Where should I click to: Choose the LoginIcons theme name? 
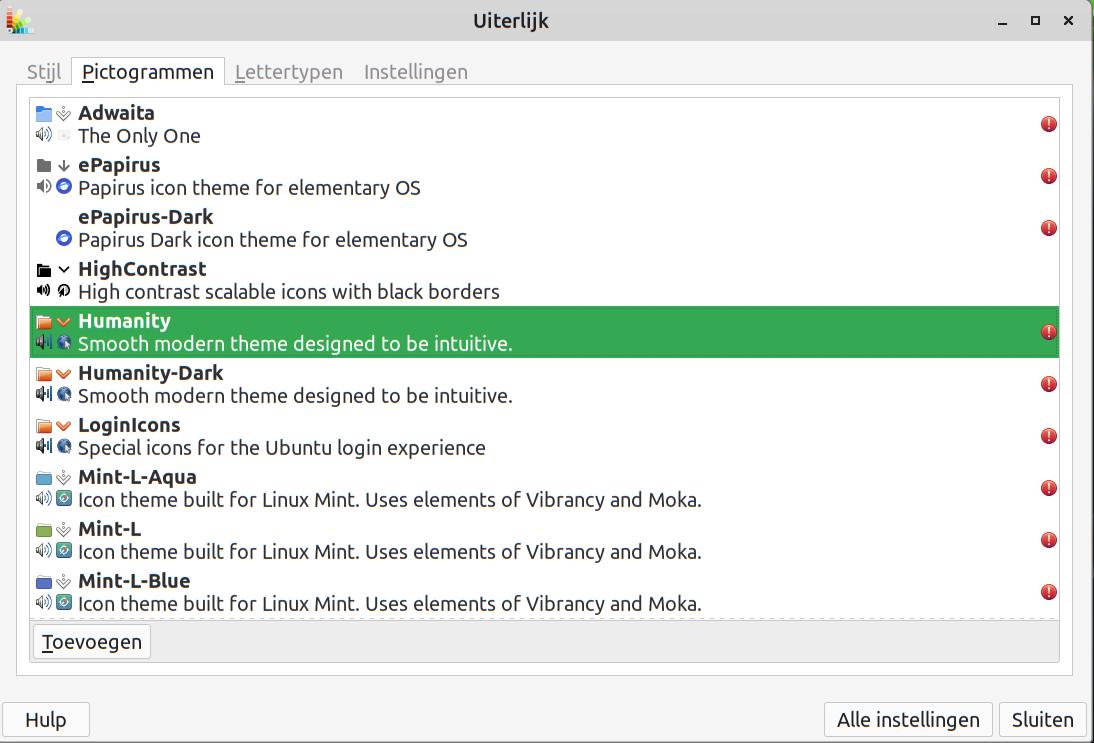click(x=129, y=425)
